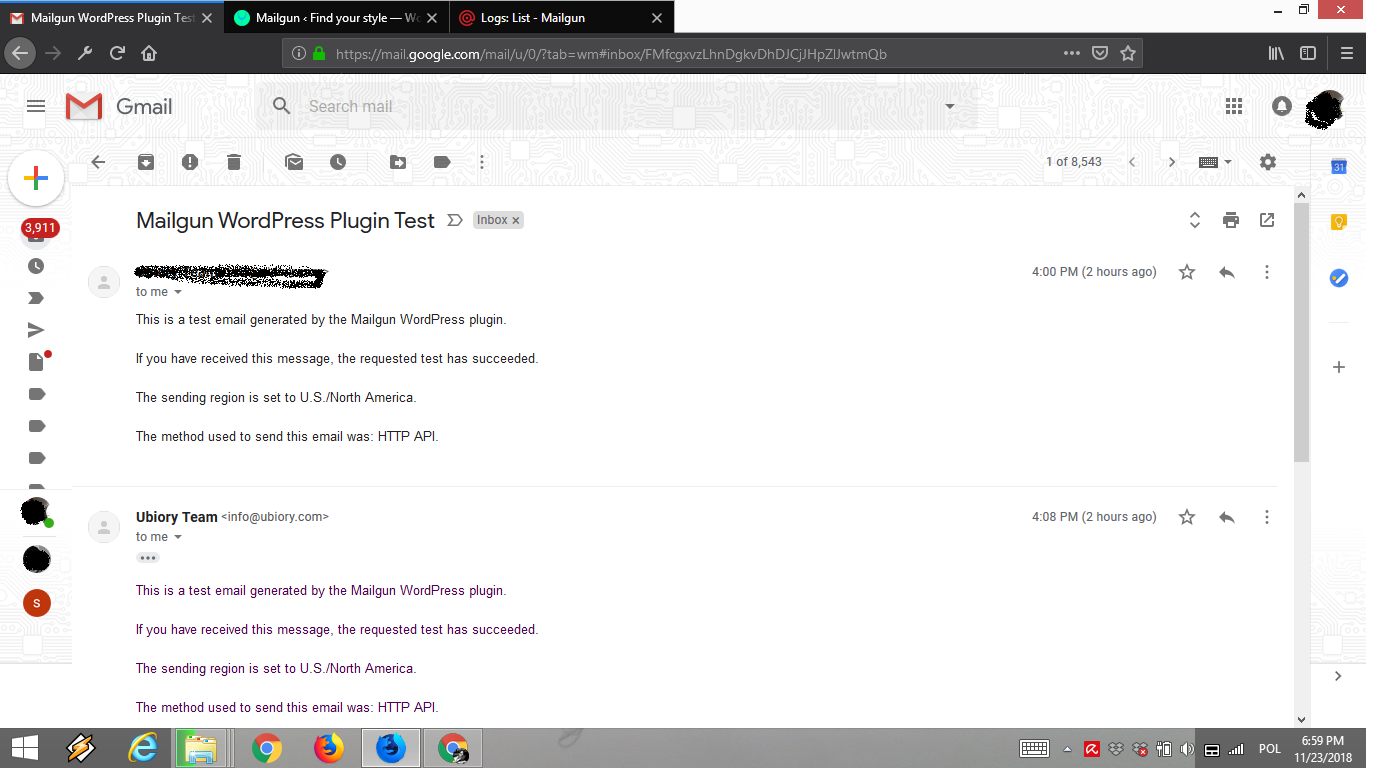Open Gmail settings gear
This screenshot has width=1388, height=768.
pyautogui.click(x=1268, y=162)
